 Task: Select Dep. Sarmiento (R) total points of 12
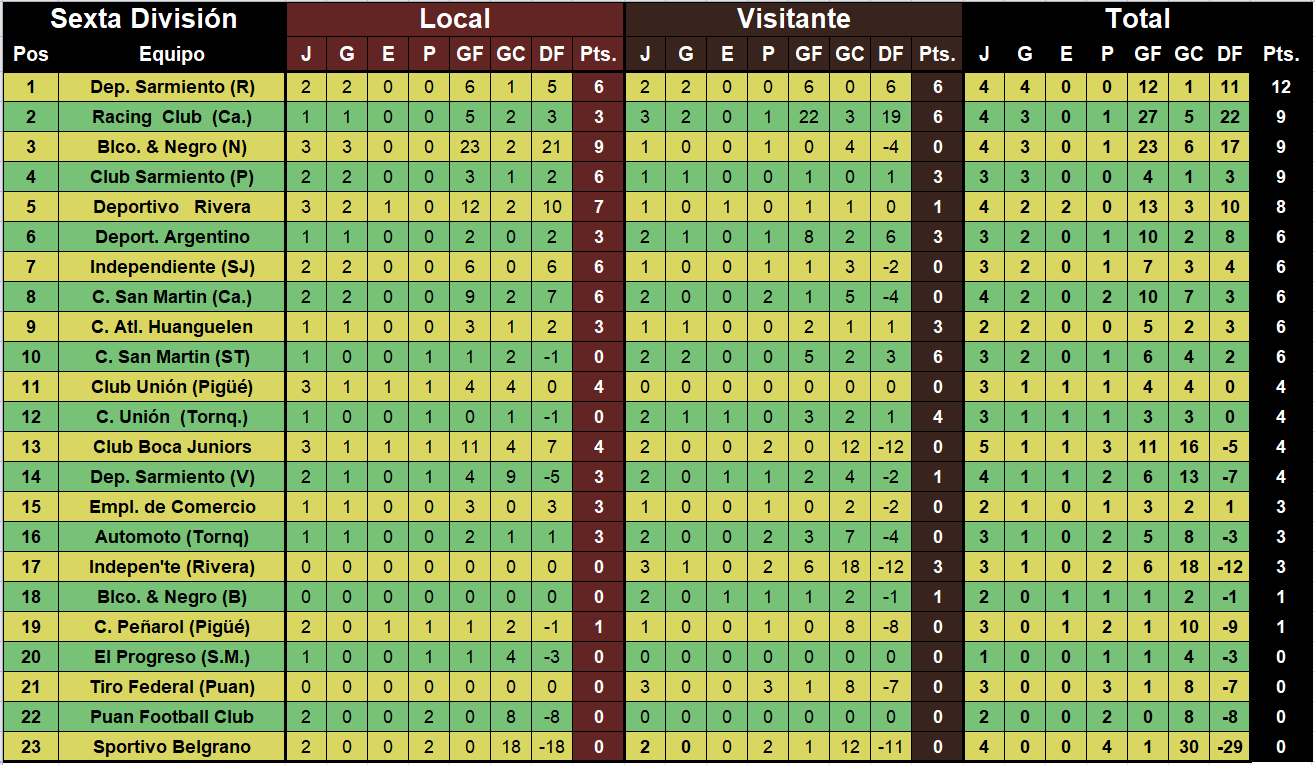tap(1281, 87)
